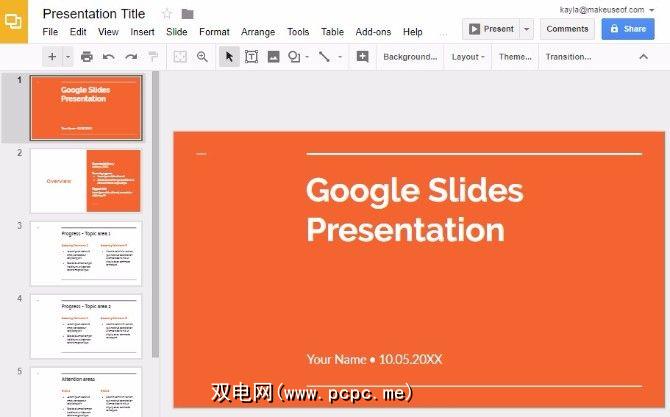Open the Table menu
Viewport: 670px width, 417px height.
click(332, 32)
